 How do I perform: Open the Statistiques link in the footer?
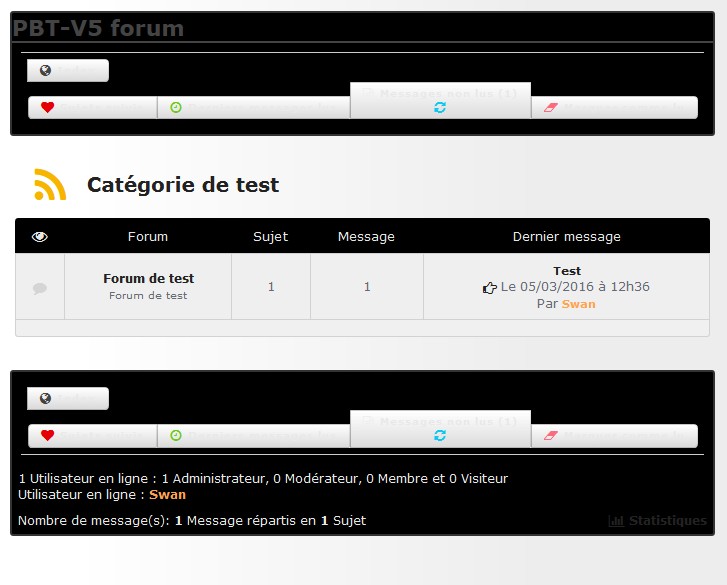point(657,521)
